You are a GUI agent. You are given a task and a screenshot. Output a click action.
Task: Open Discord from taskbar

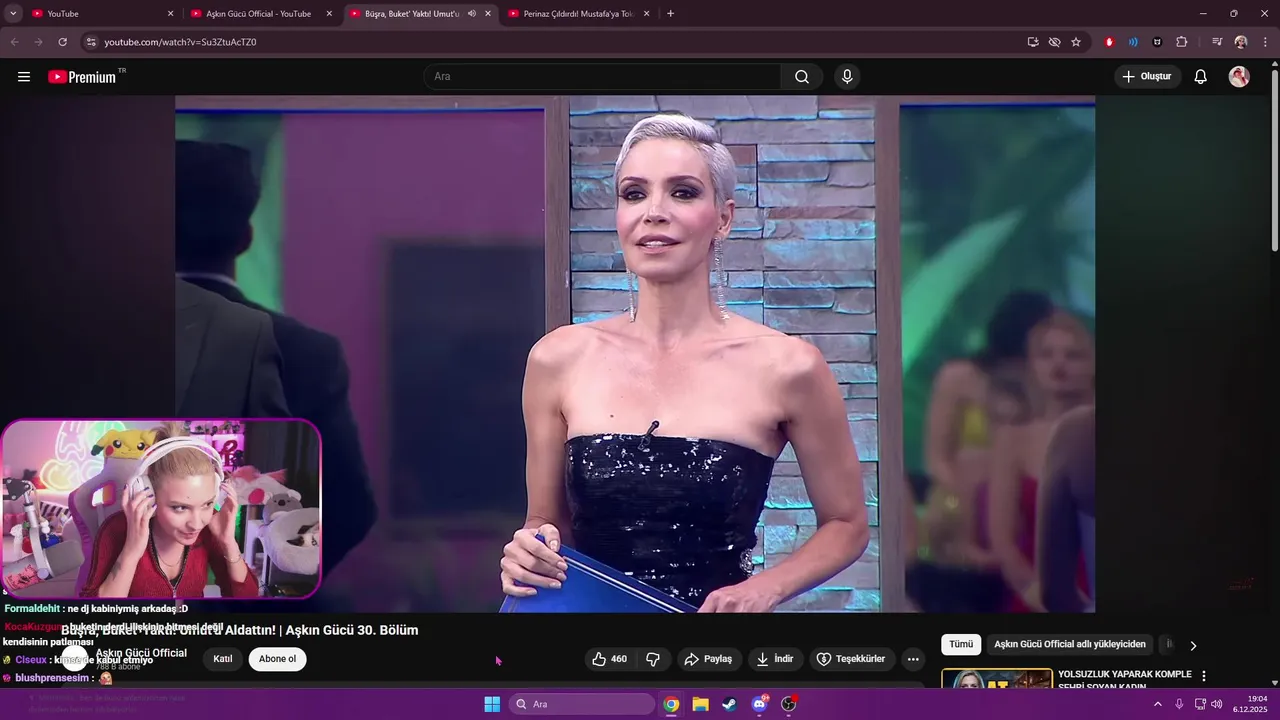pos(759,704)
